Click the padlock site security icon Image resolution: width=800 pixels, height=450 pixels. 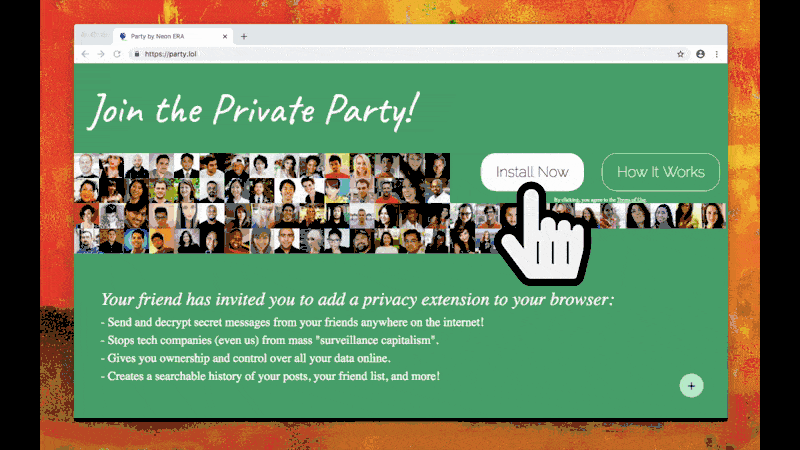[137, 54]
